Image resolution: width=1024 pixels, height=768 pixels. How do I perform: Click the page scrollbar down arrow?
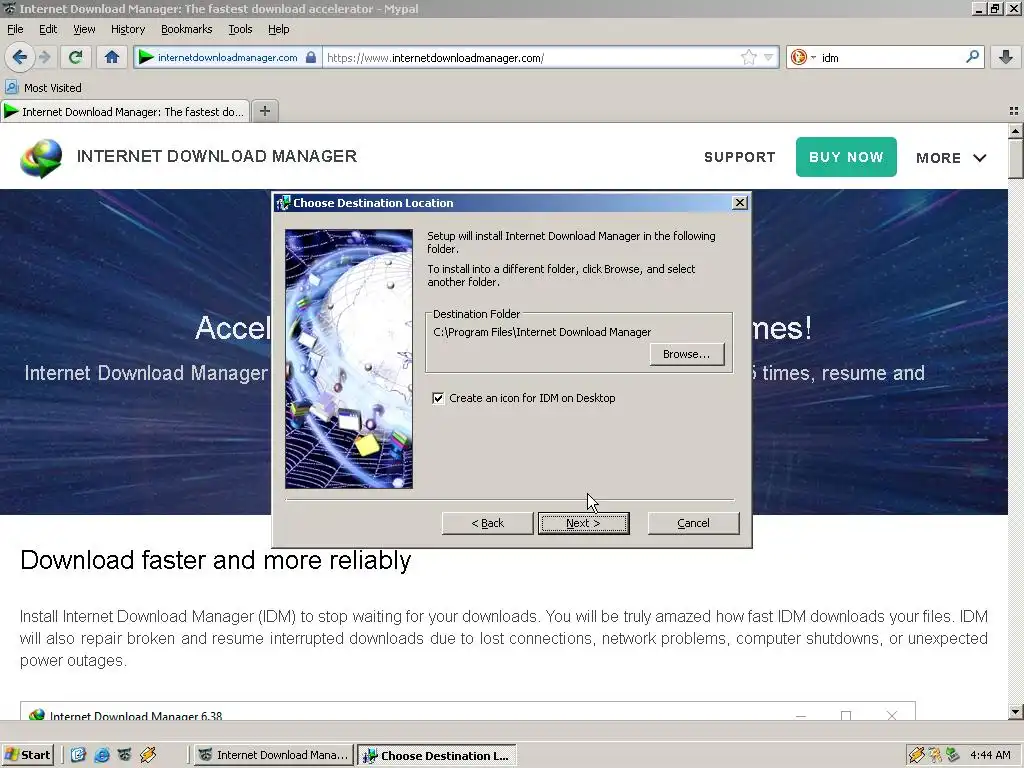(1016, 711)
